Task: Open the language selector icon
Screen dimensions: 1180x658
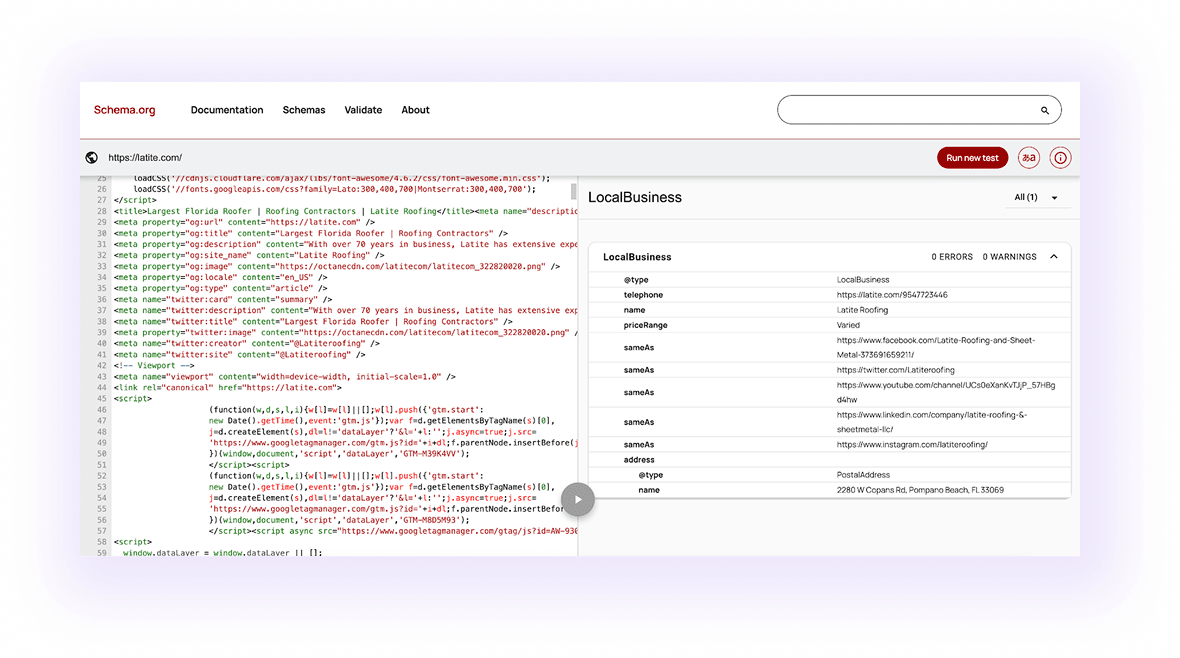Action: point(1028,157)
